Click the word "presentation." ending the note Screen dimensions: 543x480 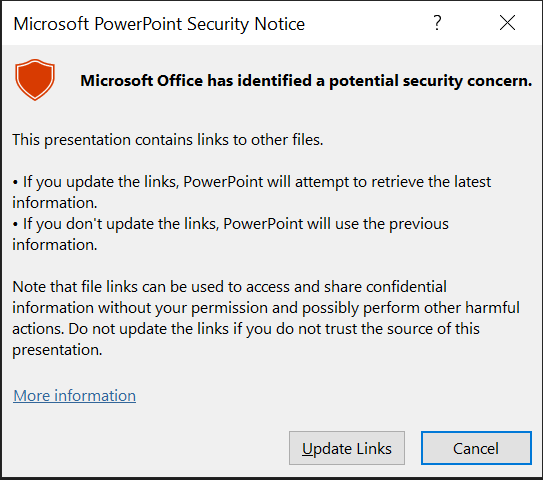57,350
